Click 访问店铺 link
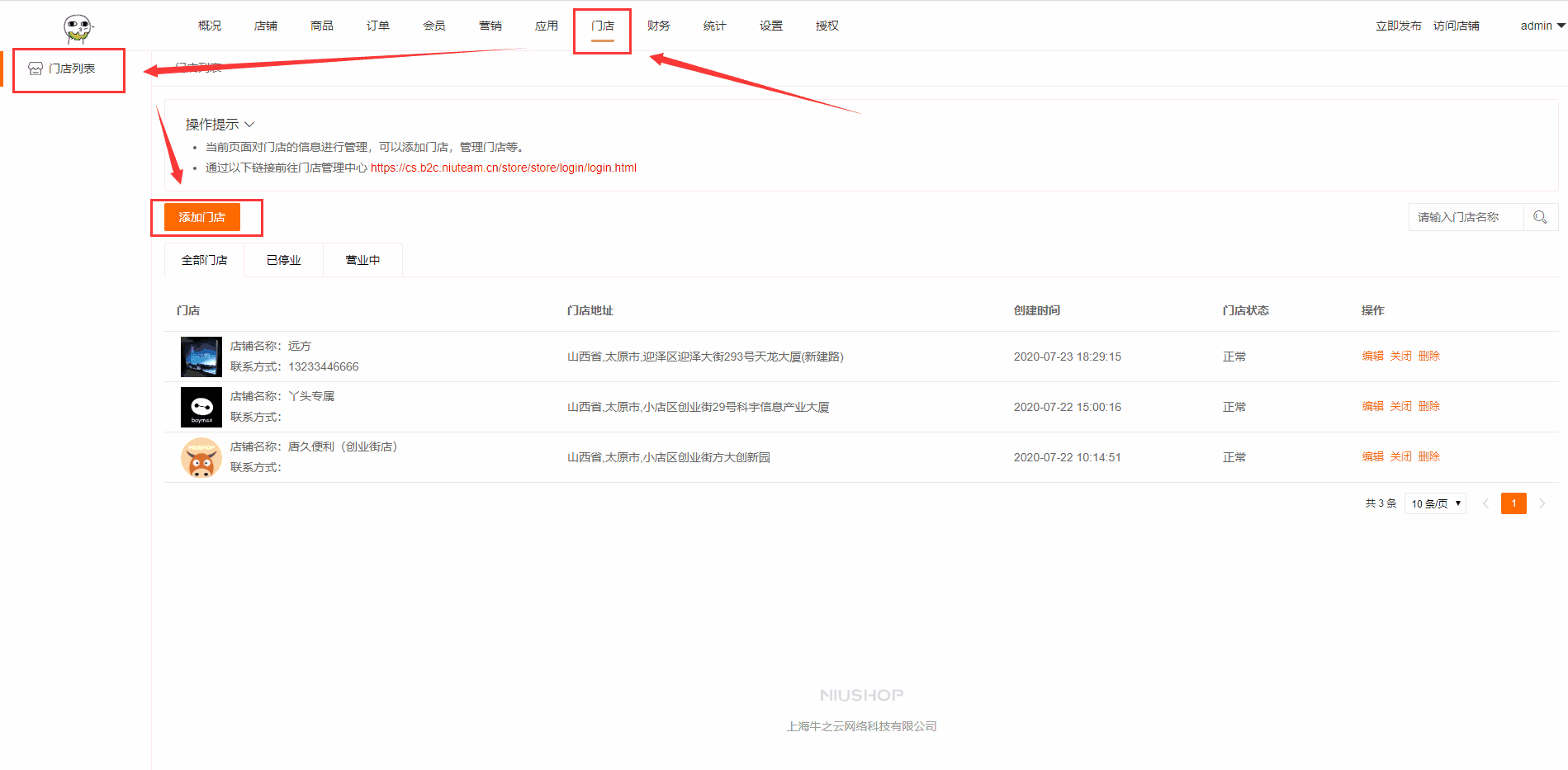Viewport: 1568px width, 770px height. pos(1457,26)
